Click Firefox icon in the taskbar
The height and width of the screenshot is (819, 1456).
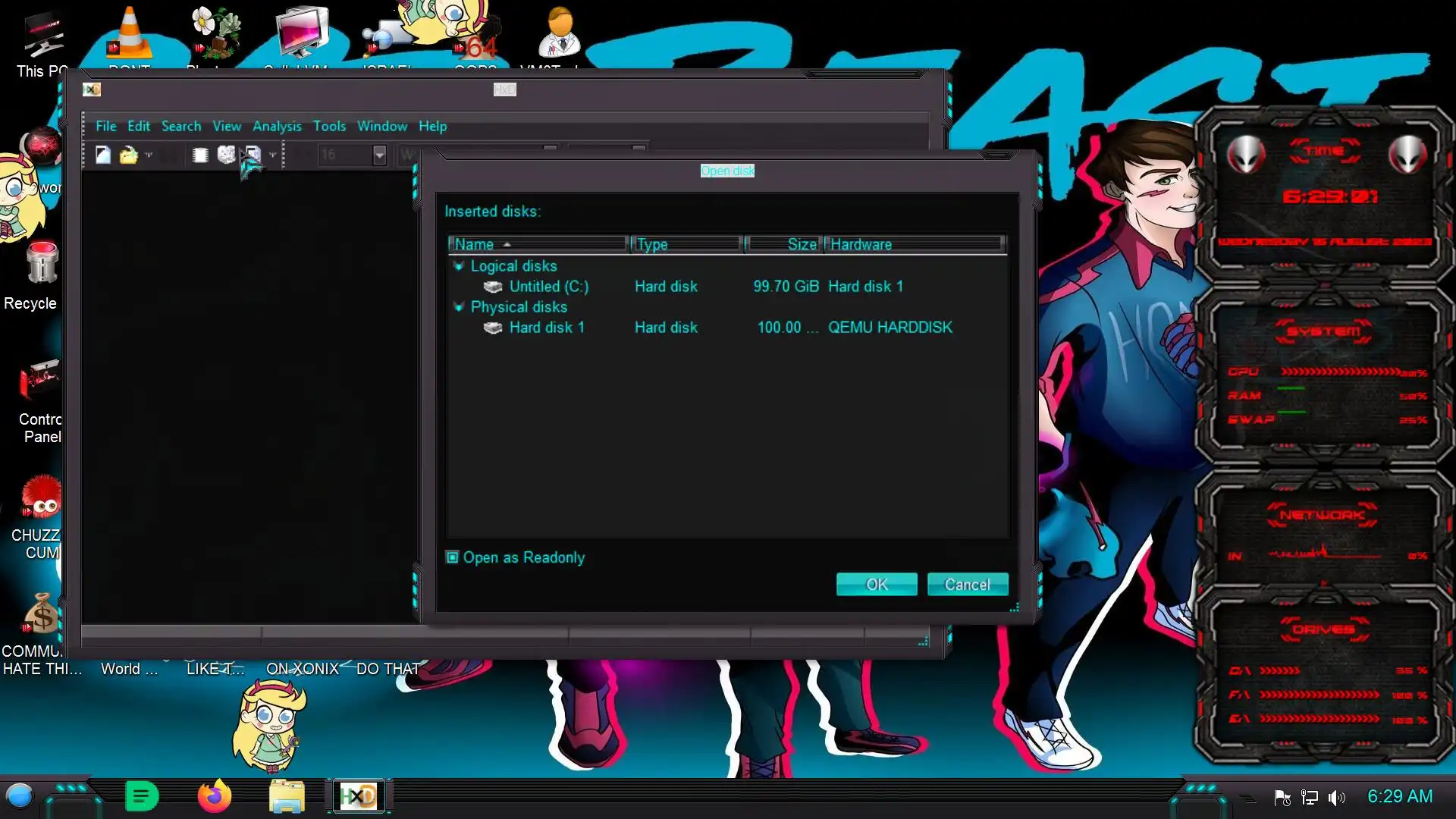pos(214,797)
